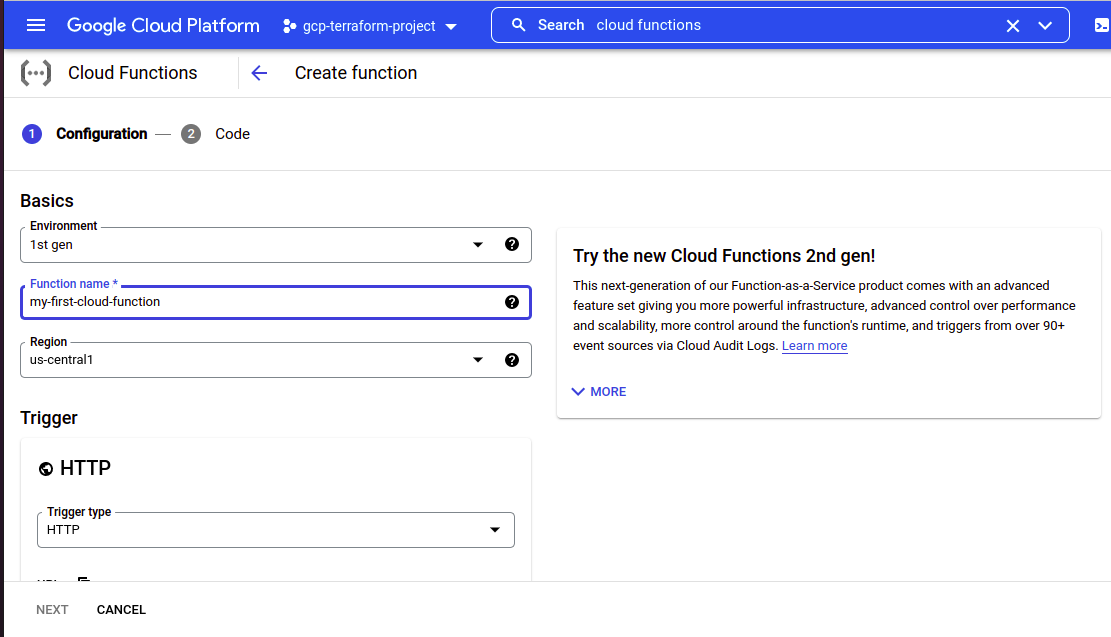Open the hamburger navigation menu
This screenshot has height=637, width=1111.
tap(35, 26)
